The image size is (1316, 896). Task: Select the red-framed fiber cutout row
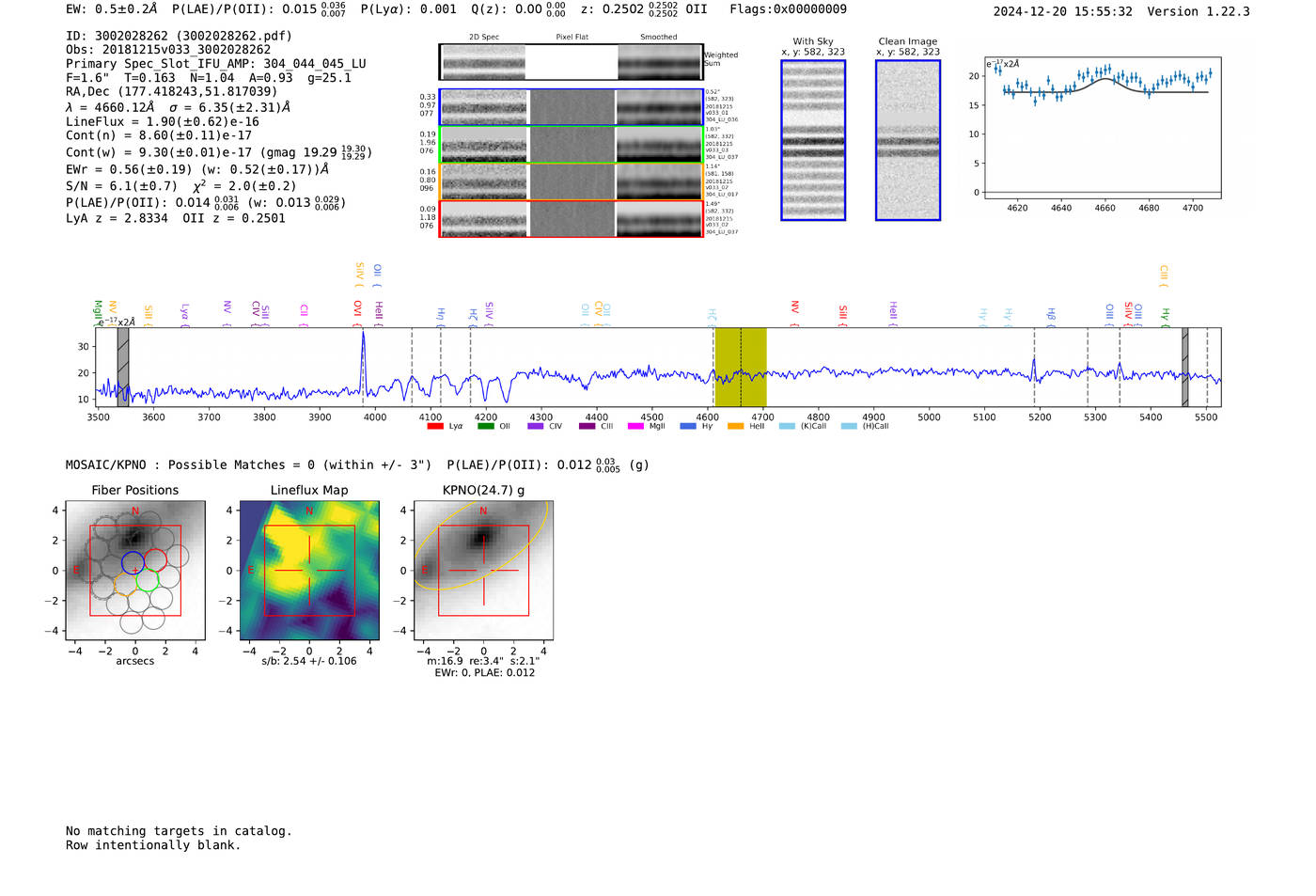point(572,219)
